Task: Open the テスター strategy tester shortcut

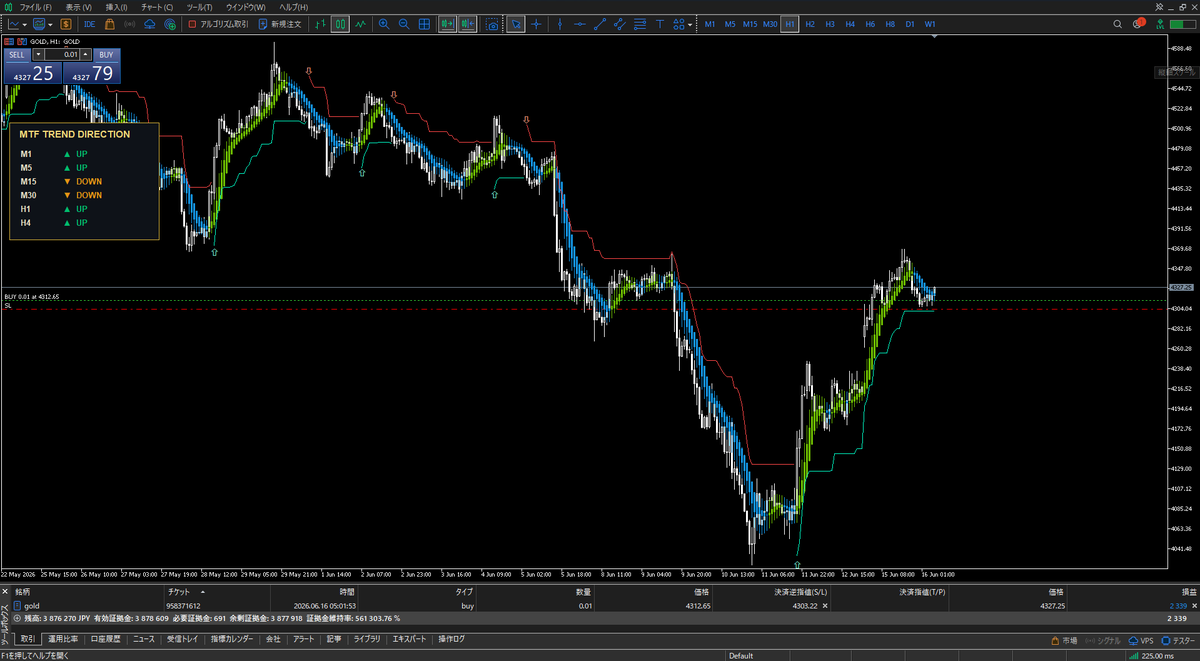Action: tap(1177, 640)
